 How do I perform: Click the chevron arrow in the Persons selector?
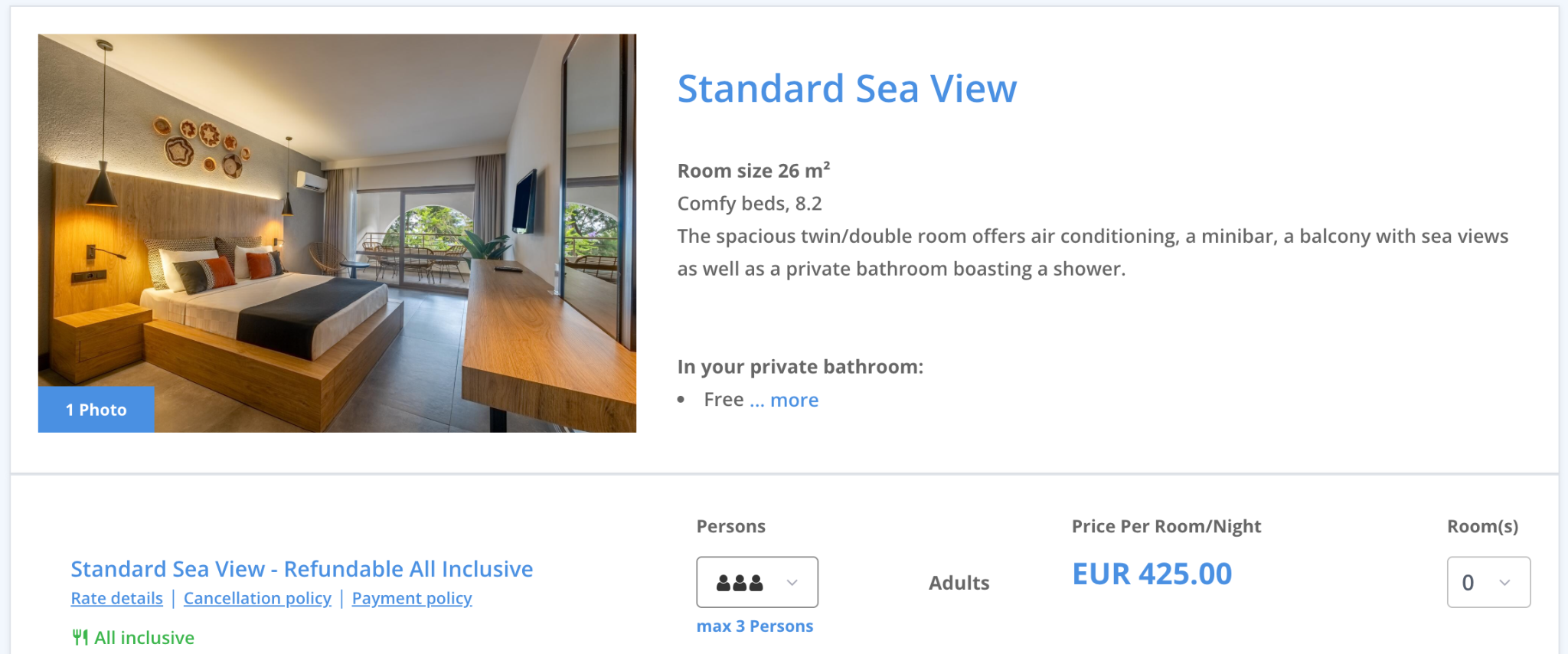tap(792, 583)
